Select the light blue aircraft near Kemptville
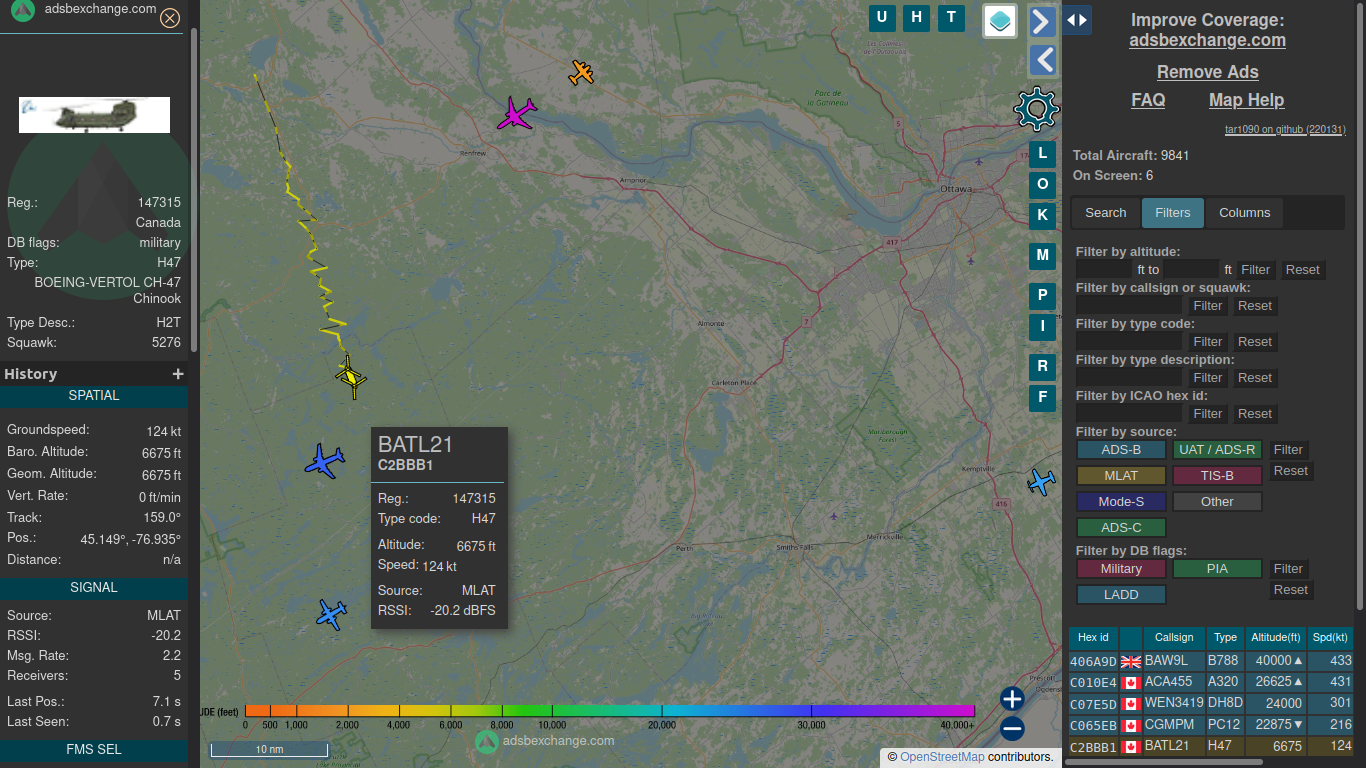The width and height of the screenshot is (1366, 768). tap(1042, 482)
